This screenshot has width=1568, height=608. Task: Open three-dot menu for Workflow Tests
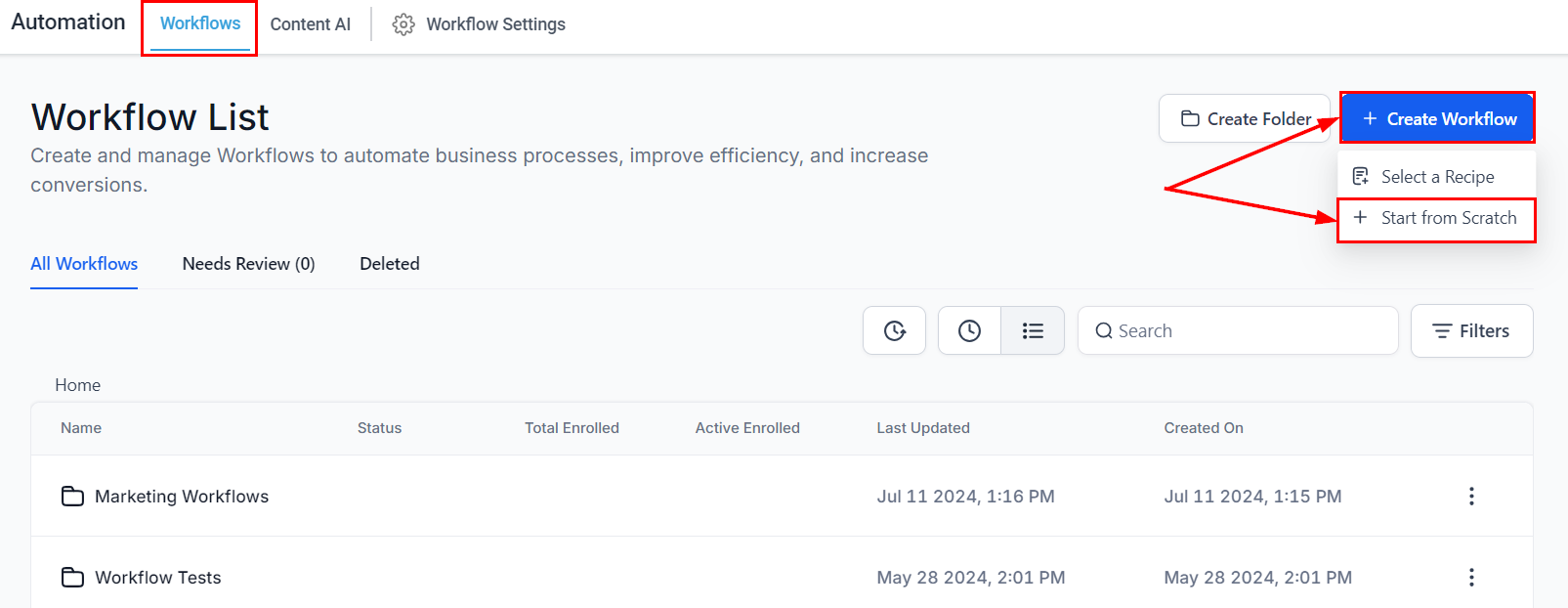coord(1470,578)
